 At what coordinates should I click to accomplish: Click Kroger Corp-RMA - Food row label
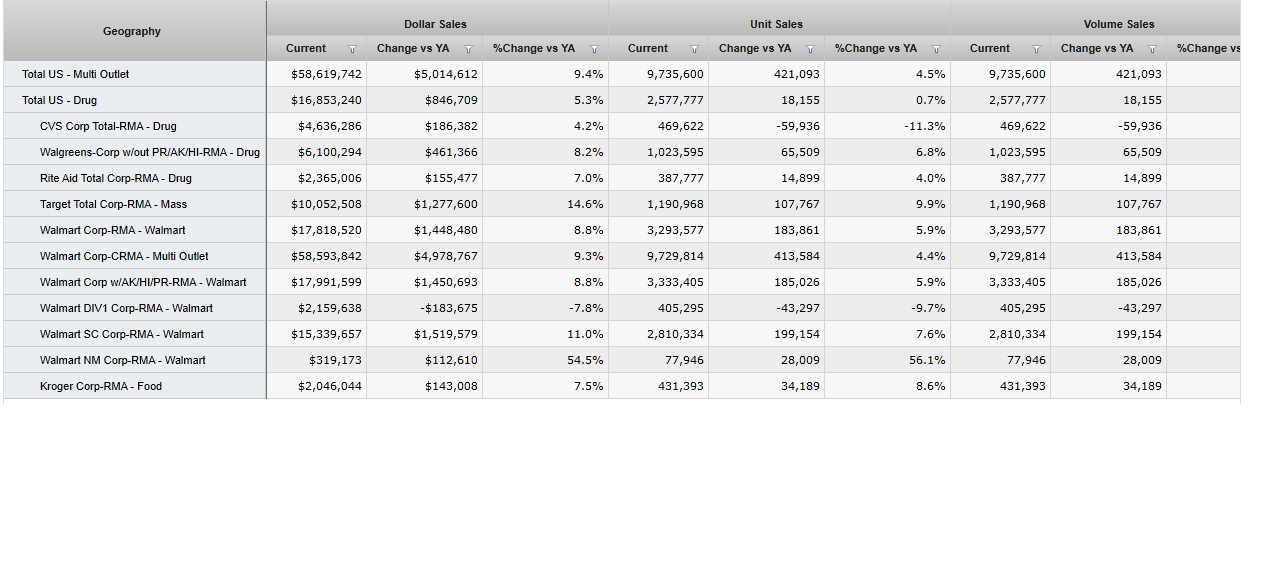101,386
